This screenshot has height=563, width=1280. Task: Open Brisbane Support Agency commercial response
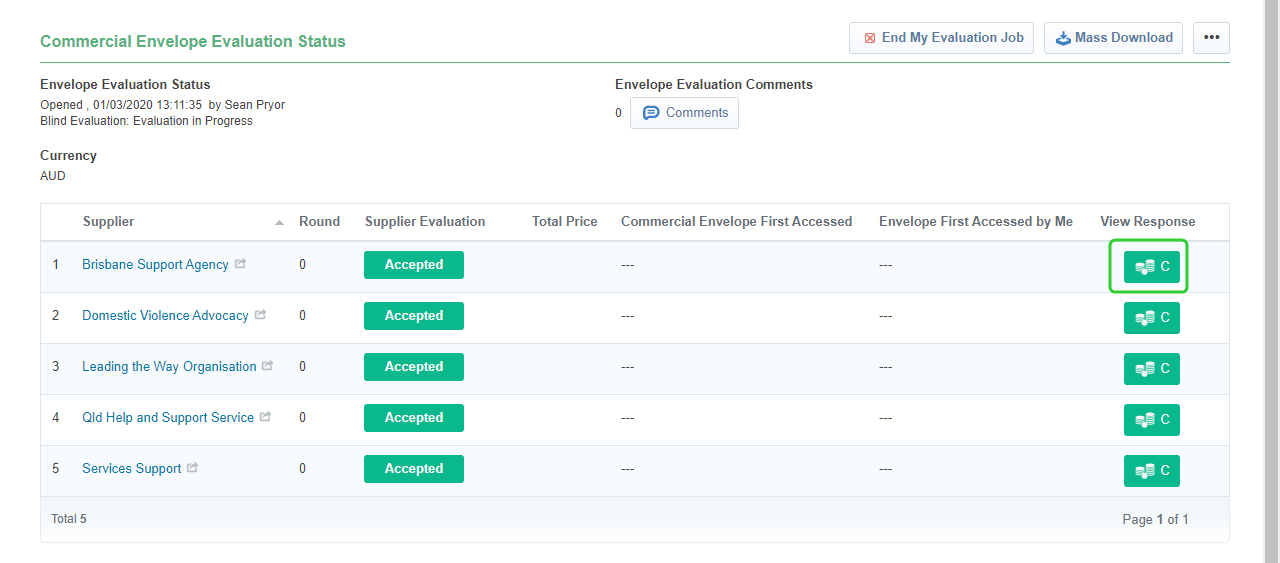click(1151, 267)
